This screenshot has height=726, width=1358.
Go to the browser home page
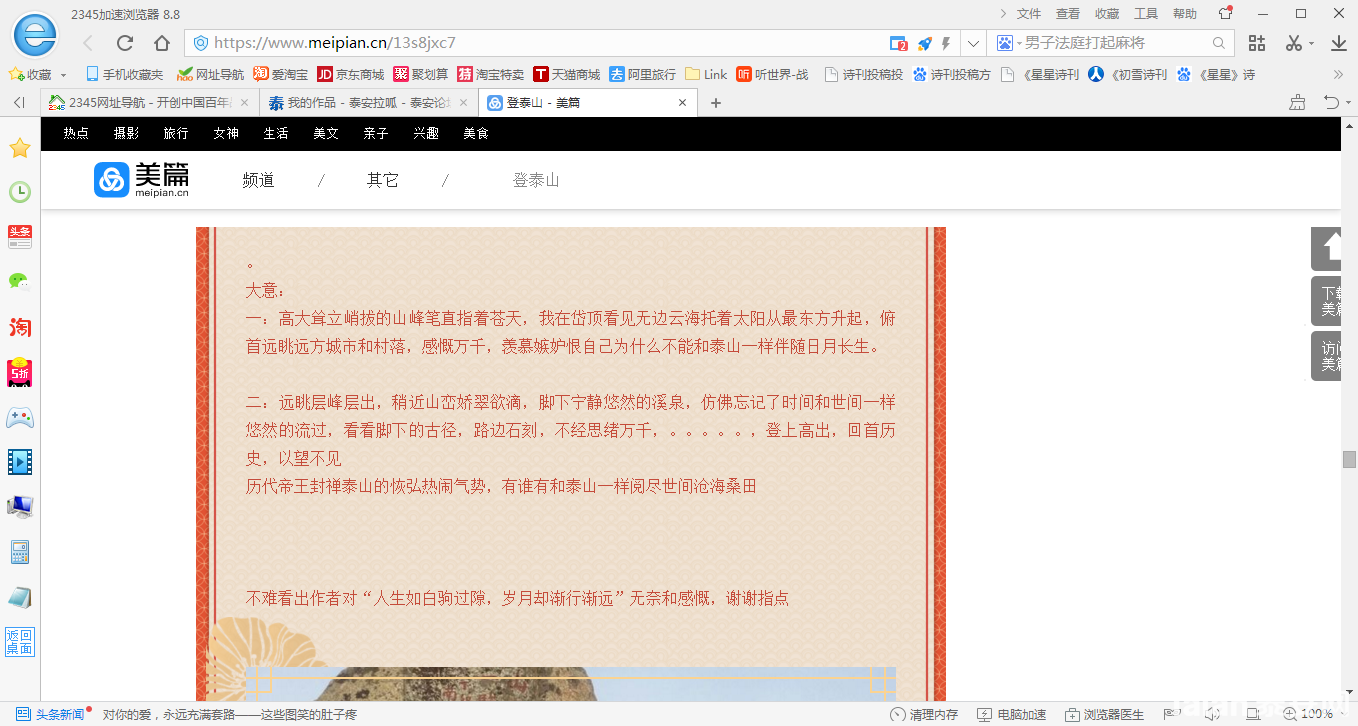pos(162,43)
